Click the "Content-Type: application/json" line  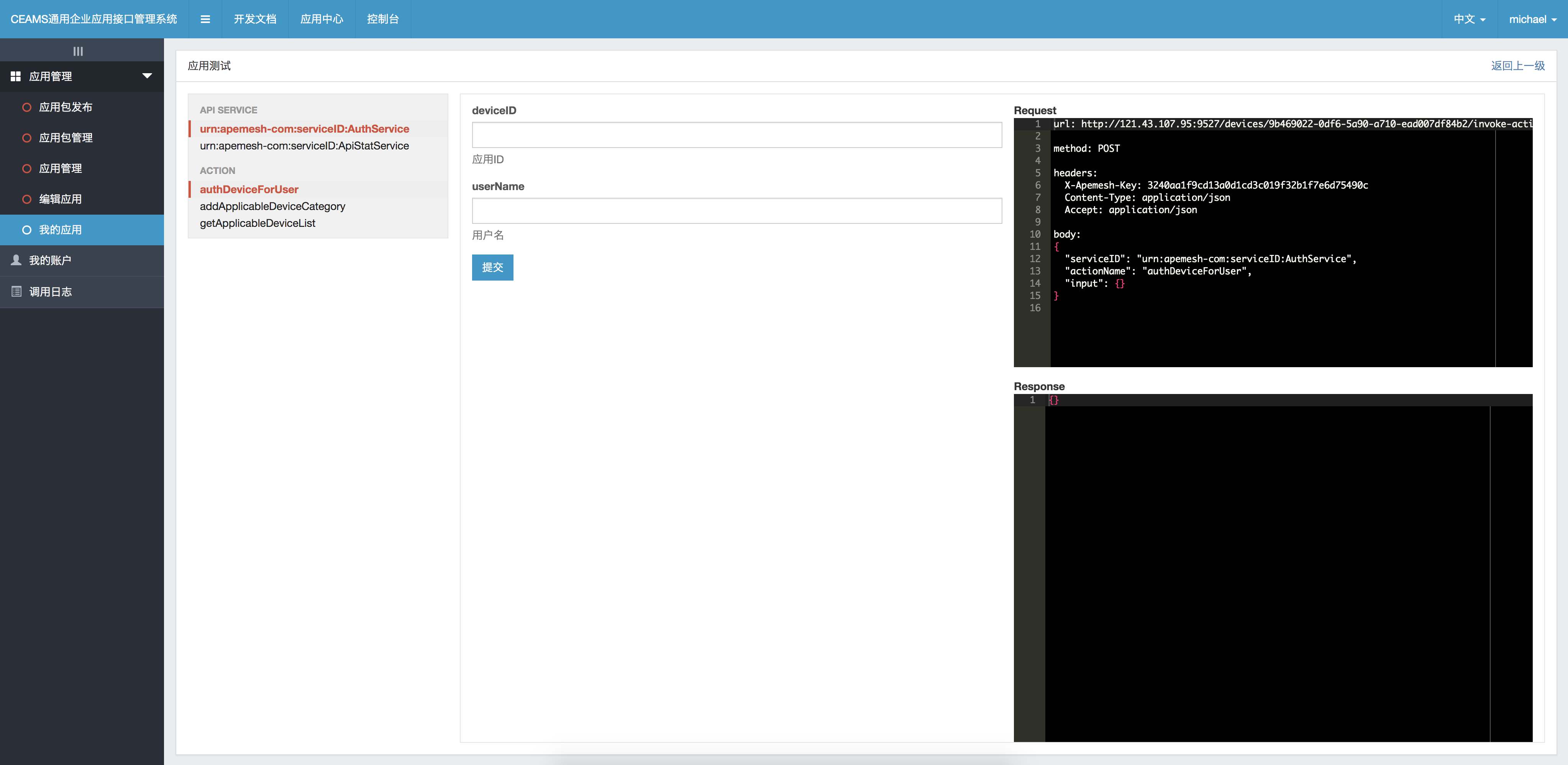pos(1147,197)
